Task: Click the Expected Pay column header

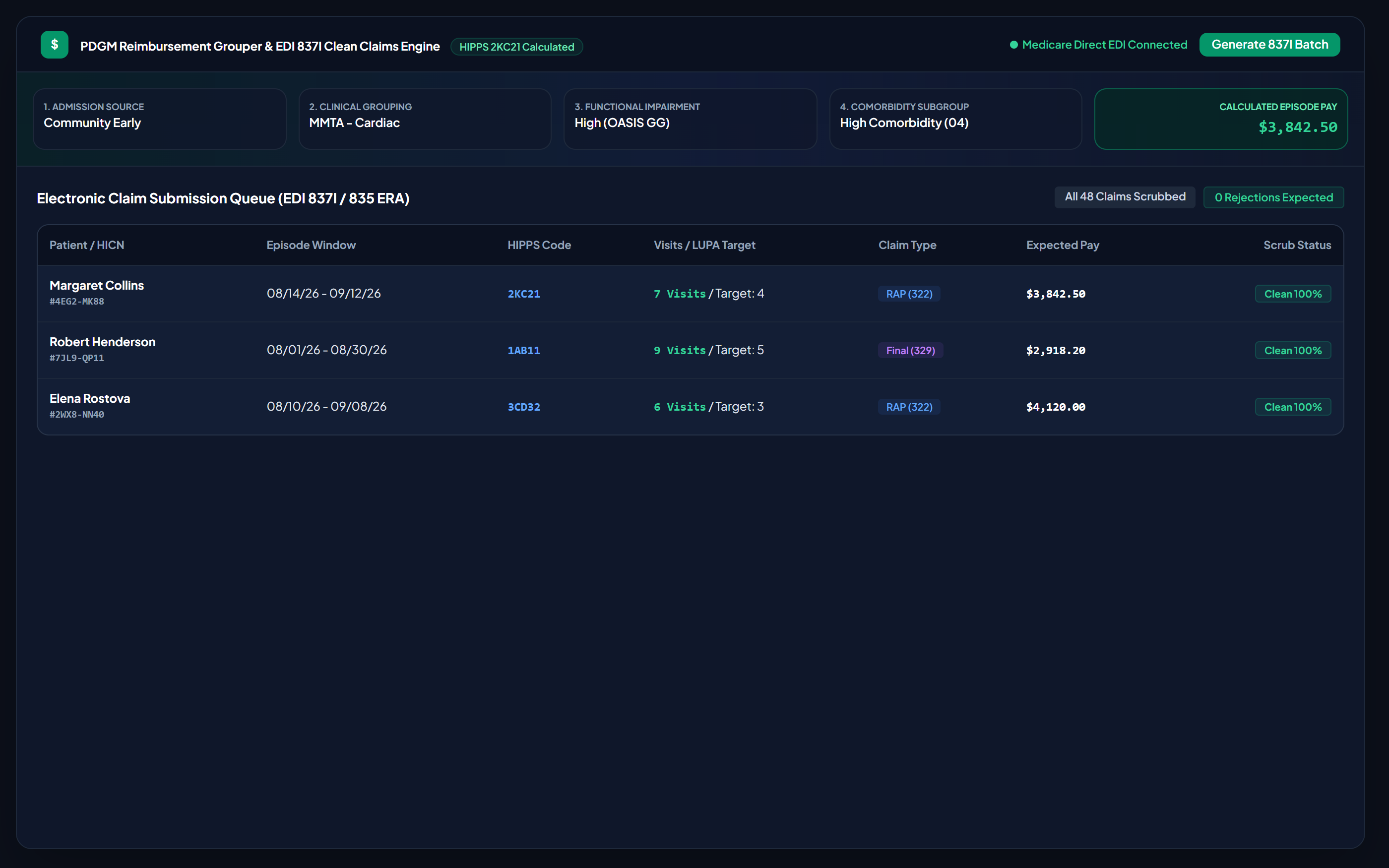Action: coord(1063,245)
